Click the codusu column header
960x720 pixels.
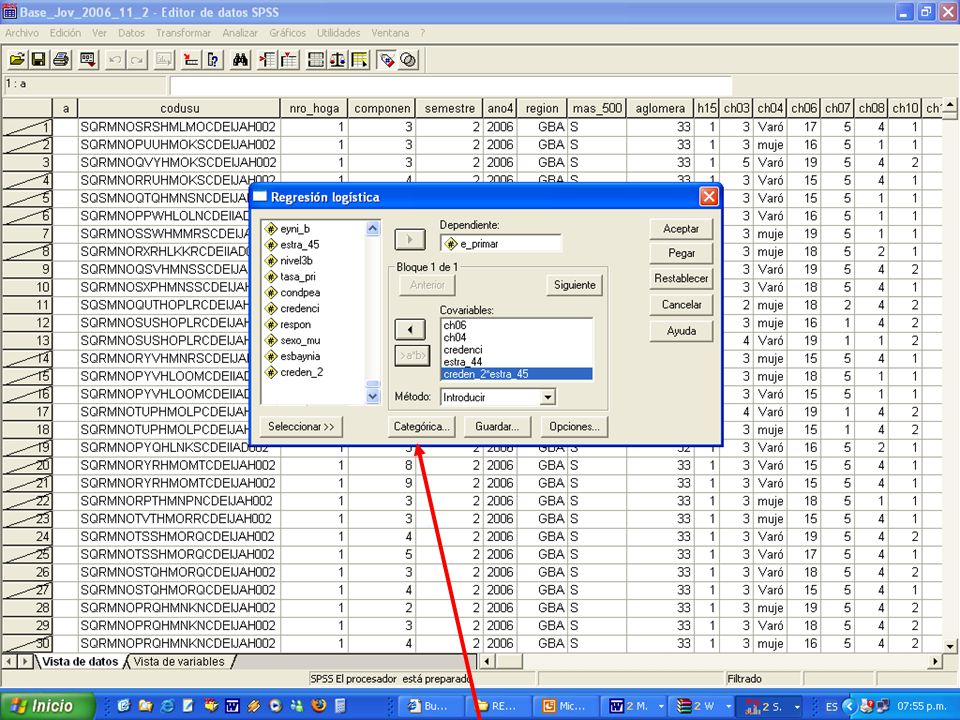click(x=179, y=108)
